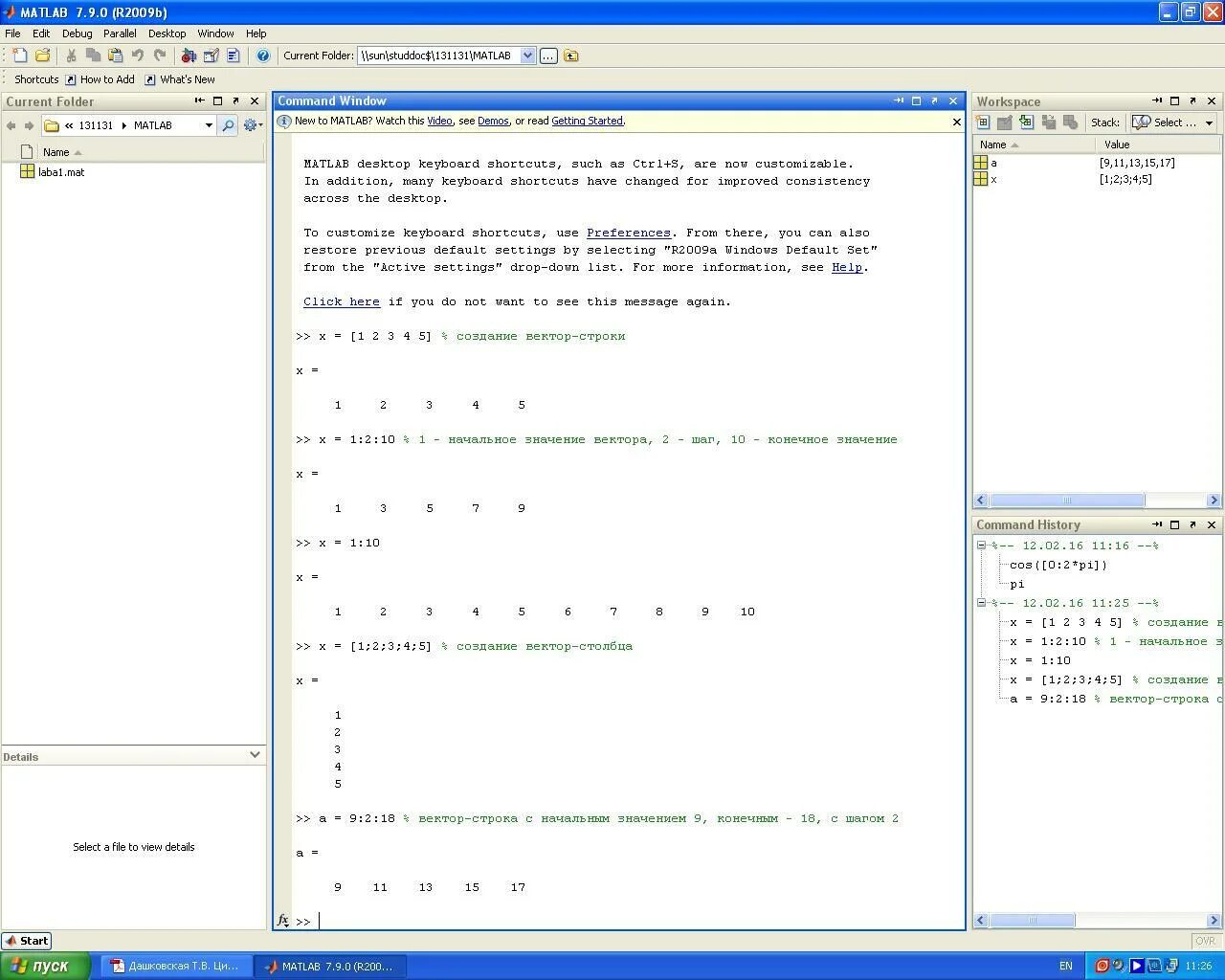Click the Redo arrow icon
This screenshot has height=980, width=1225.
coord(160,56)
